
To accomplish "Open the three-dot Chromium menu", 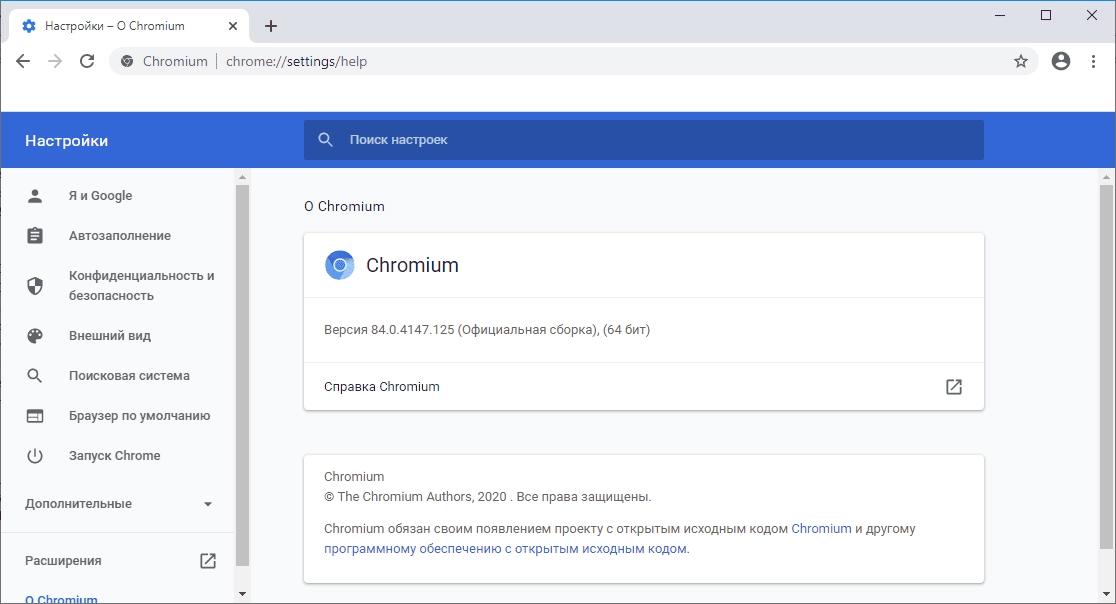I will 1093,61.
